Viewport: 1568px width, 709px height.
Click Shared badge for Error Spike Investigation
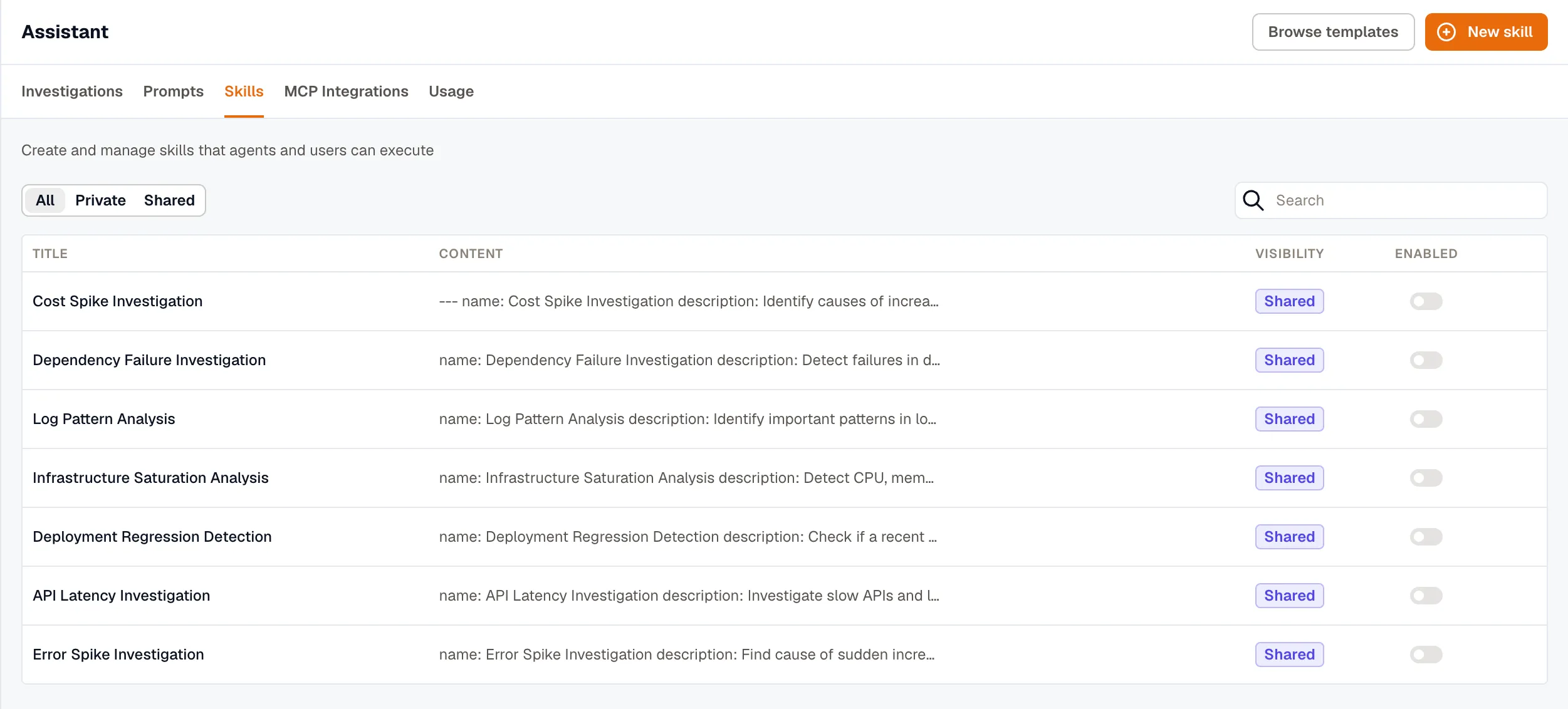click(x=1289, y=655)
